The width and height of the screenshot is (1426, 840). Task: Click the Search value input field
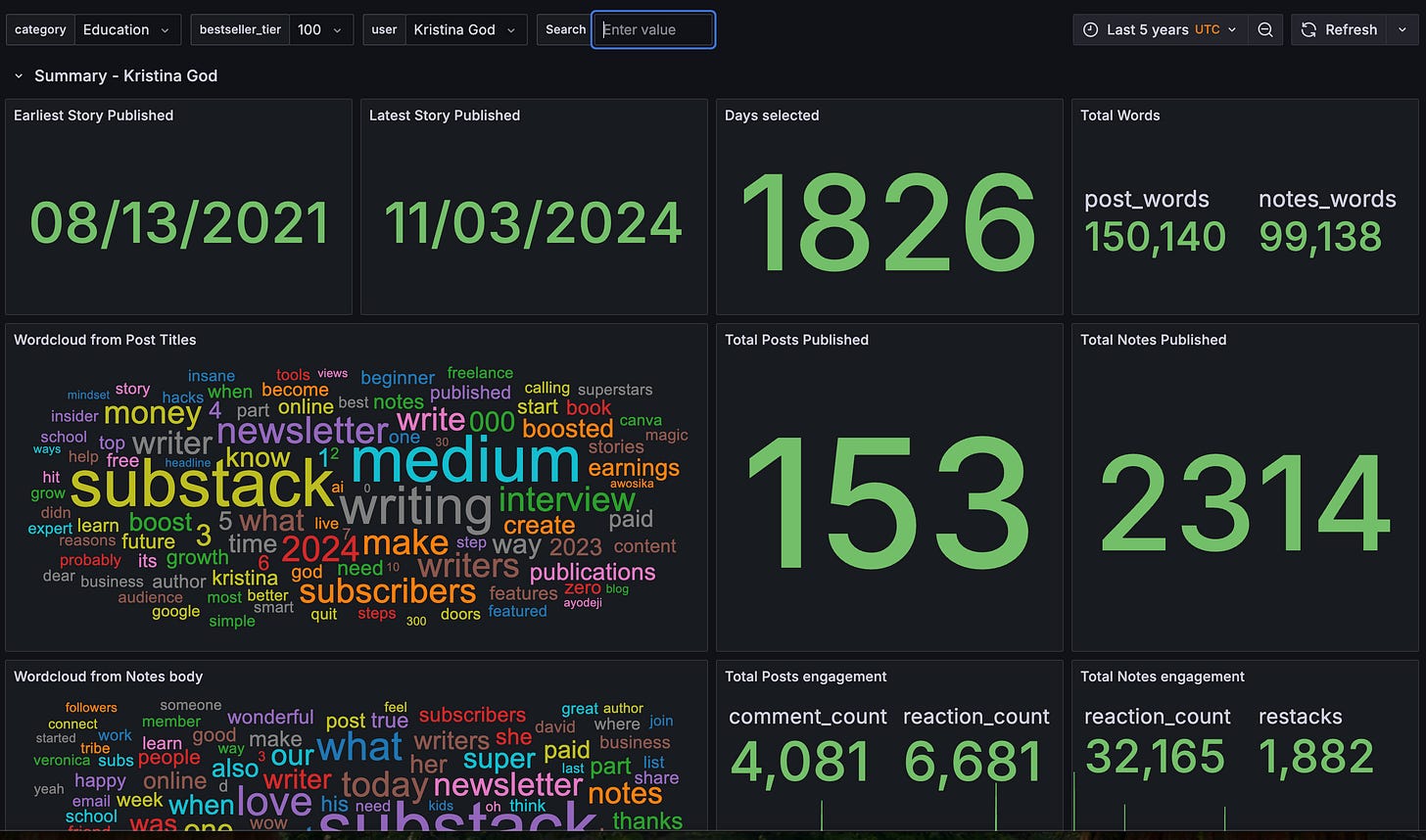(x=653, y=29)
